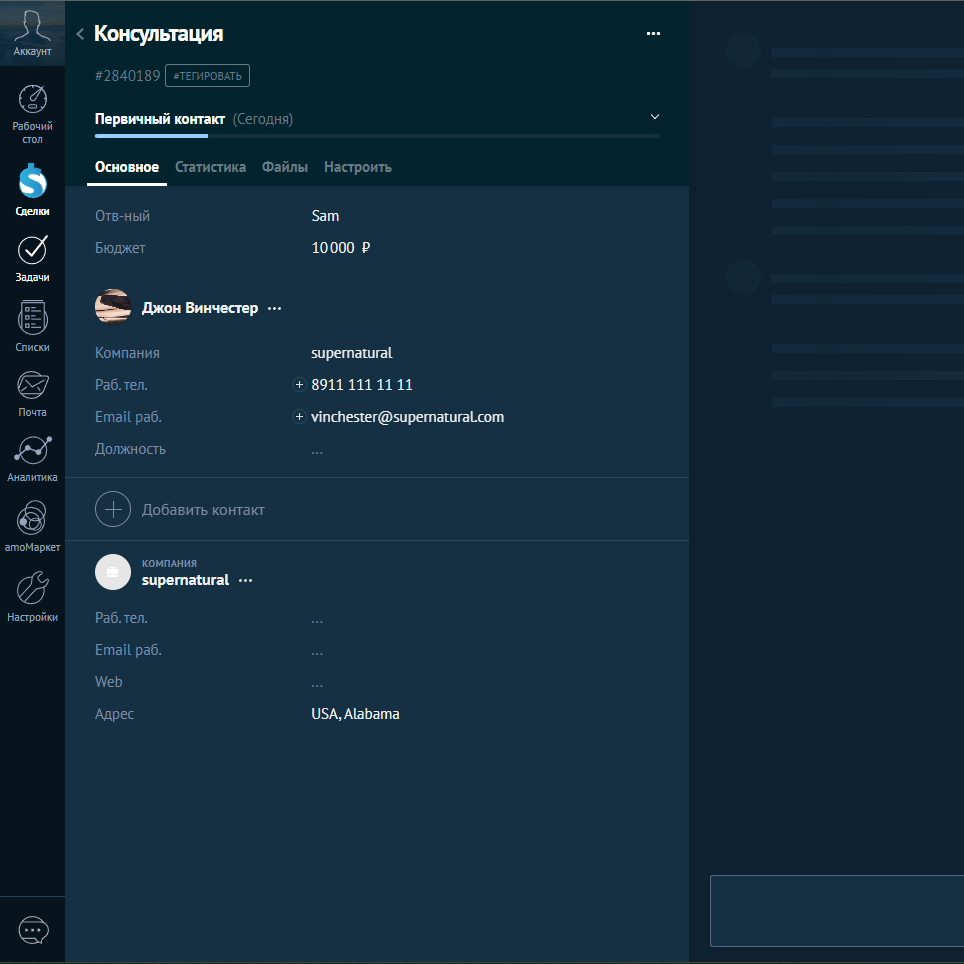Click the email vinchester@supernatural.com
This screenshot has width=964, height=964.
(408, 417)
